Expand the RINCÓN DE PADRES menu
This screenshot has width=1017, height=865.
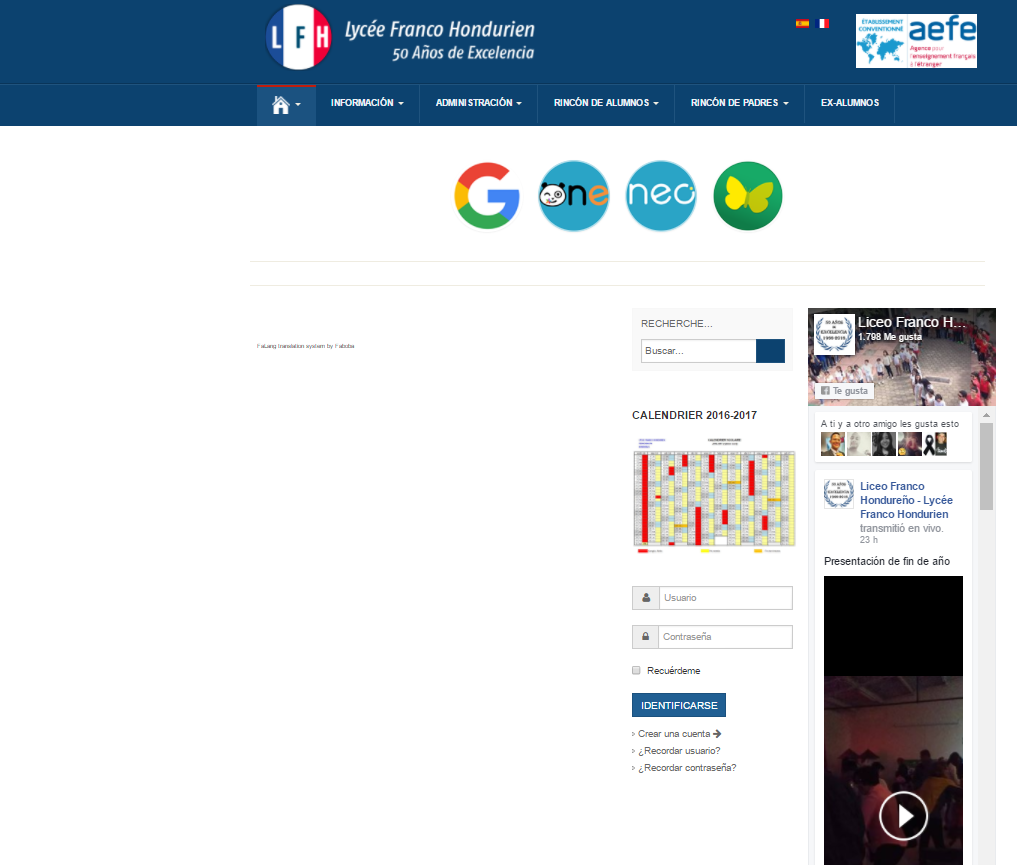tap(739, 103)
